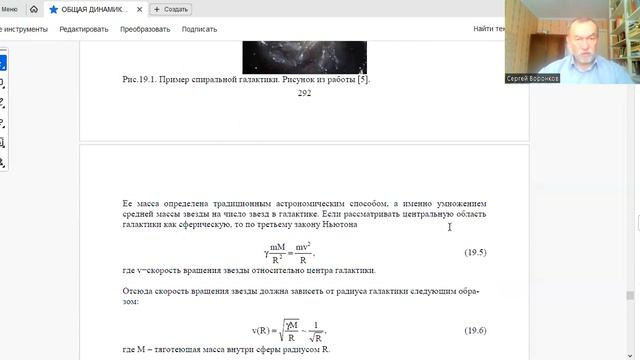This screenshot has height=360, width=640.
Task: Click the line где M – тяготеющая масса
Action: tap(226, 349)
